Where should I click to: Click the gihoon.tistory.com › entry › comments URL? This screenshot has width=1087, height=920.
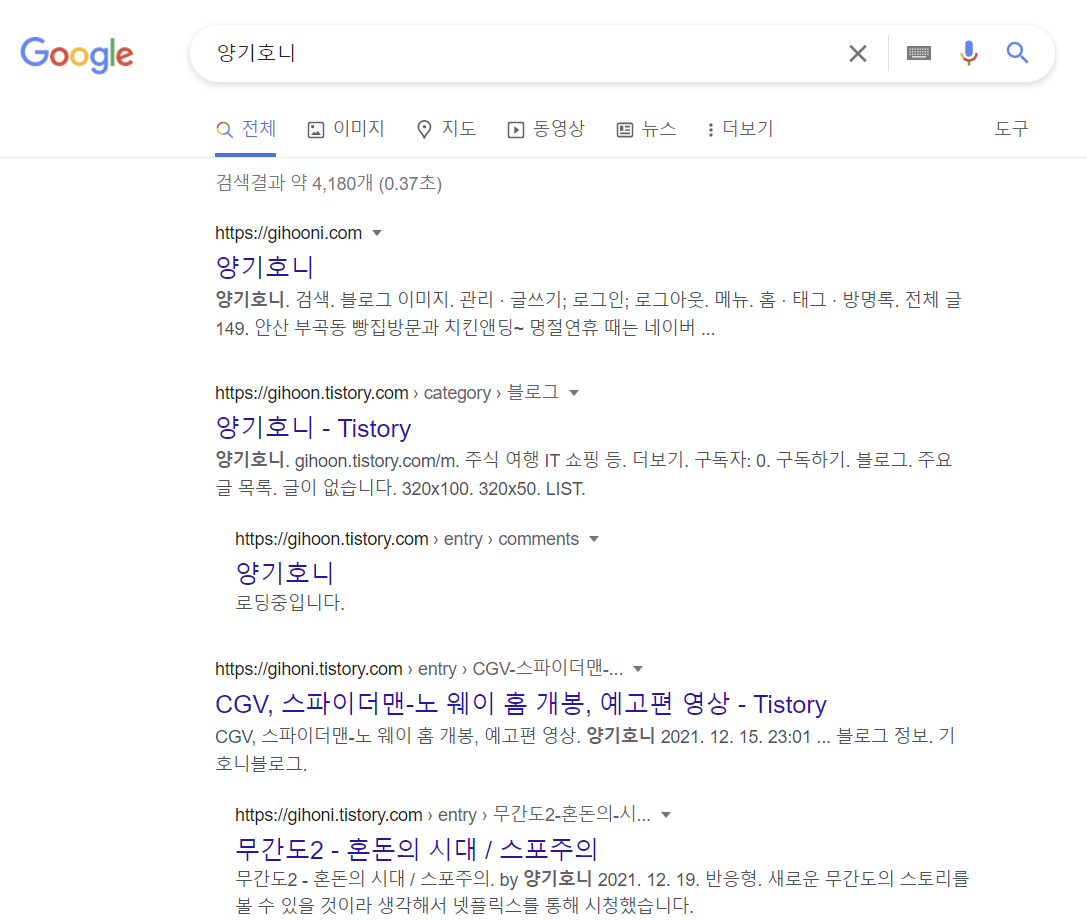click(x=407, y=539)
